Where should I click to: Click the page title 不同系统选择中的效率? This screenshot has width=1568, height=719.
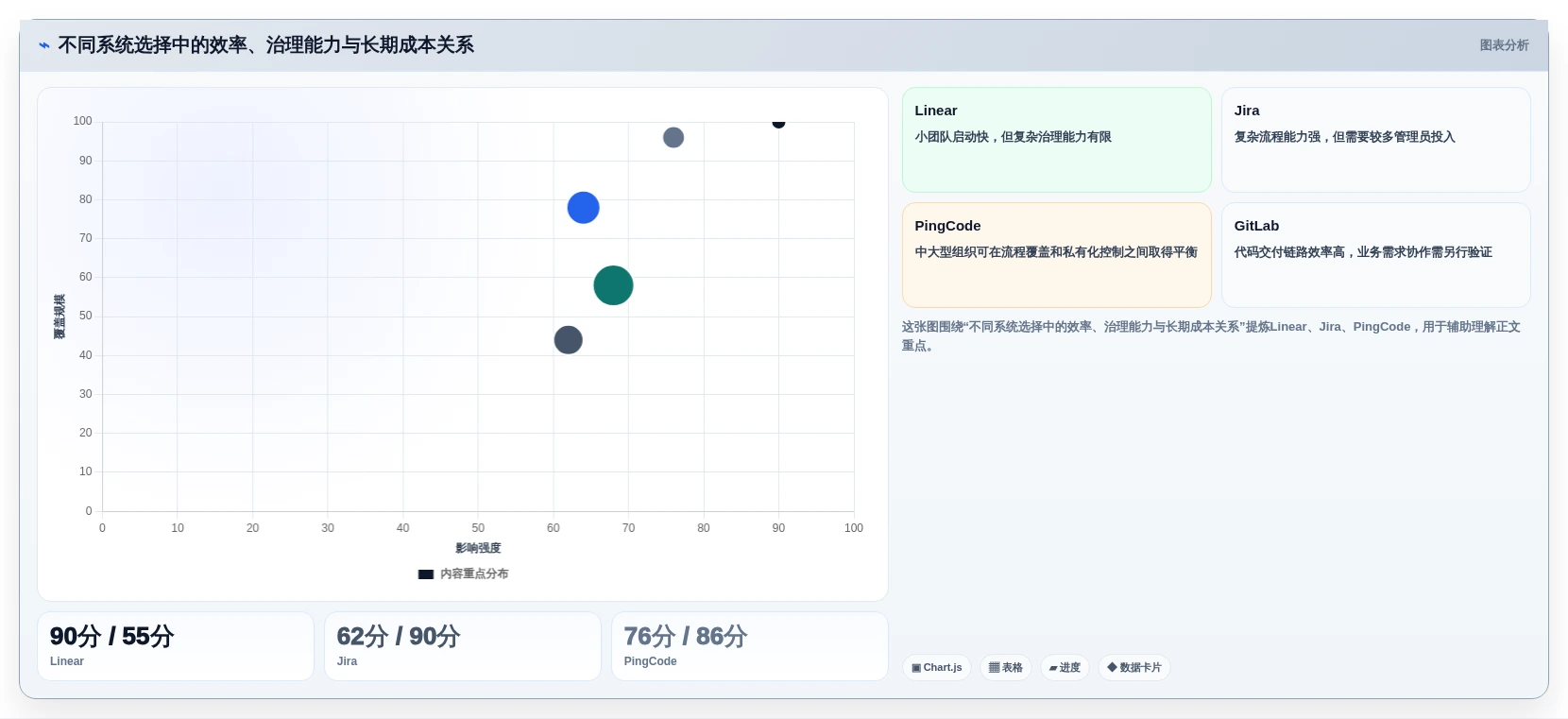point(265,45)
